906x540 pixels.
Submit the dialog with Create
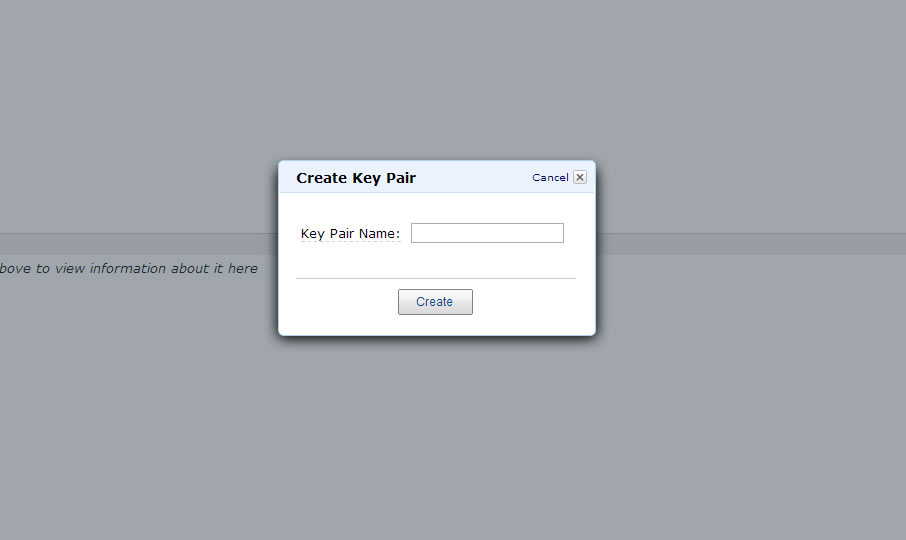[435, 302]
